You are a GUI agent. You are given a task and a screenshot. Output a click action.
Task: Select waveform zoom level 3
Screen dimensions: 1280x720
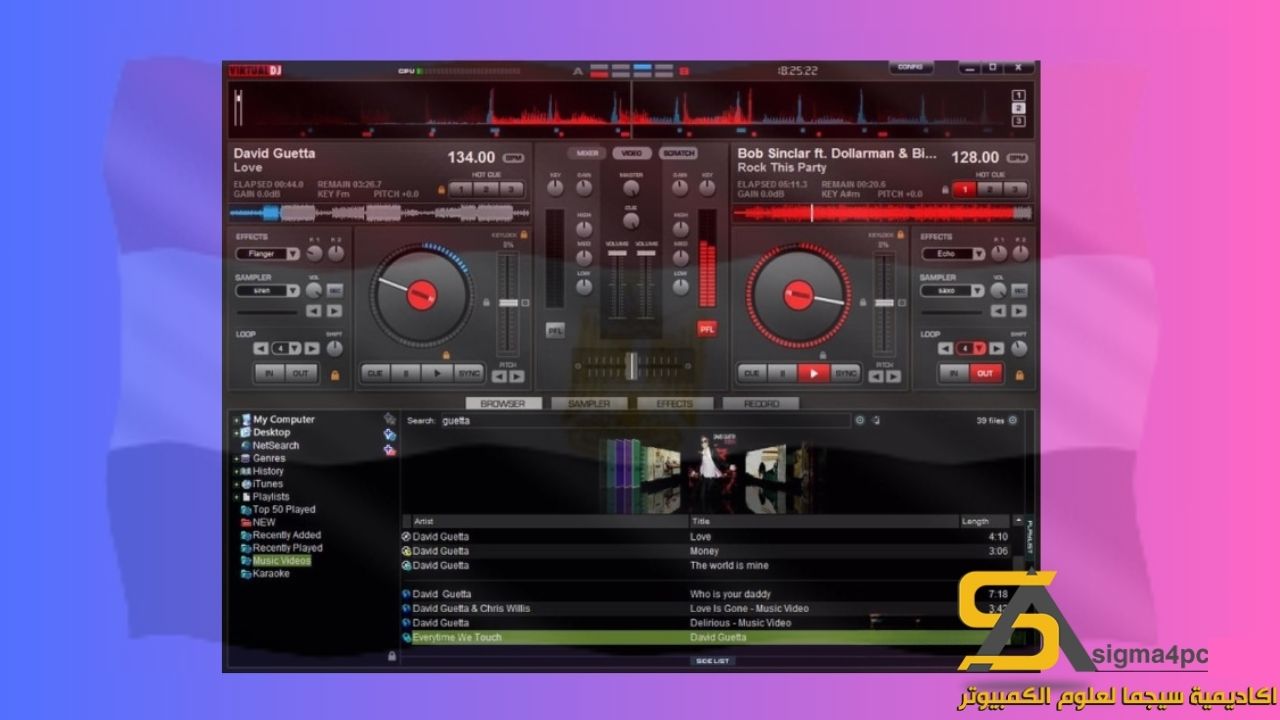pyautogui.click(x=1019, y=121)
